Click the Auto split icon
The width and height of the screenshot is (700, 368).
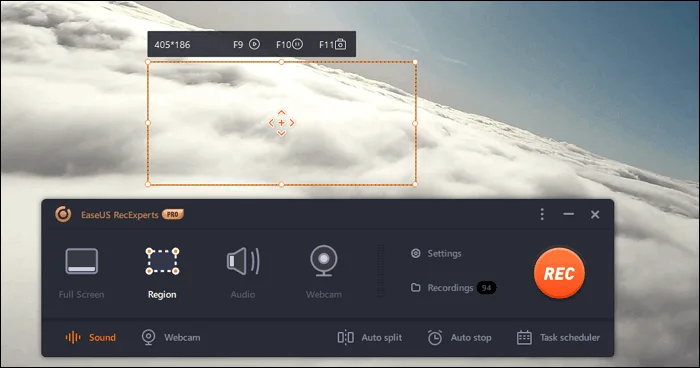click(x=346, y=337)
